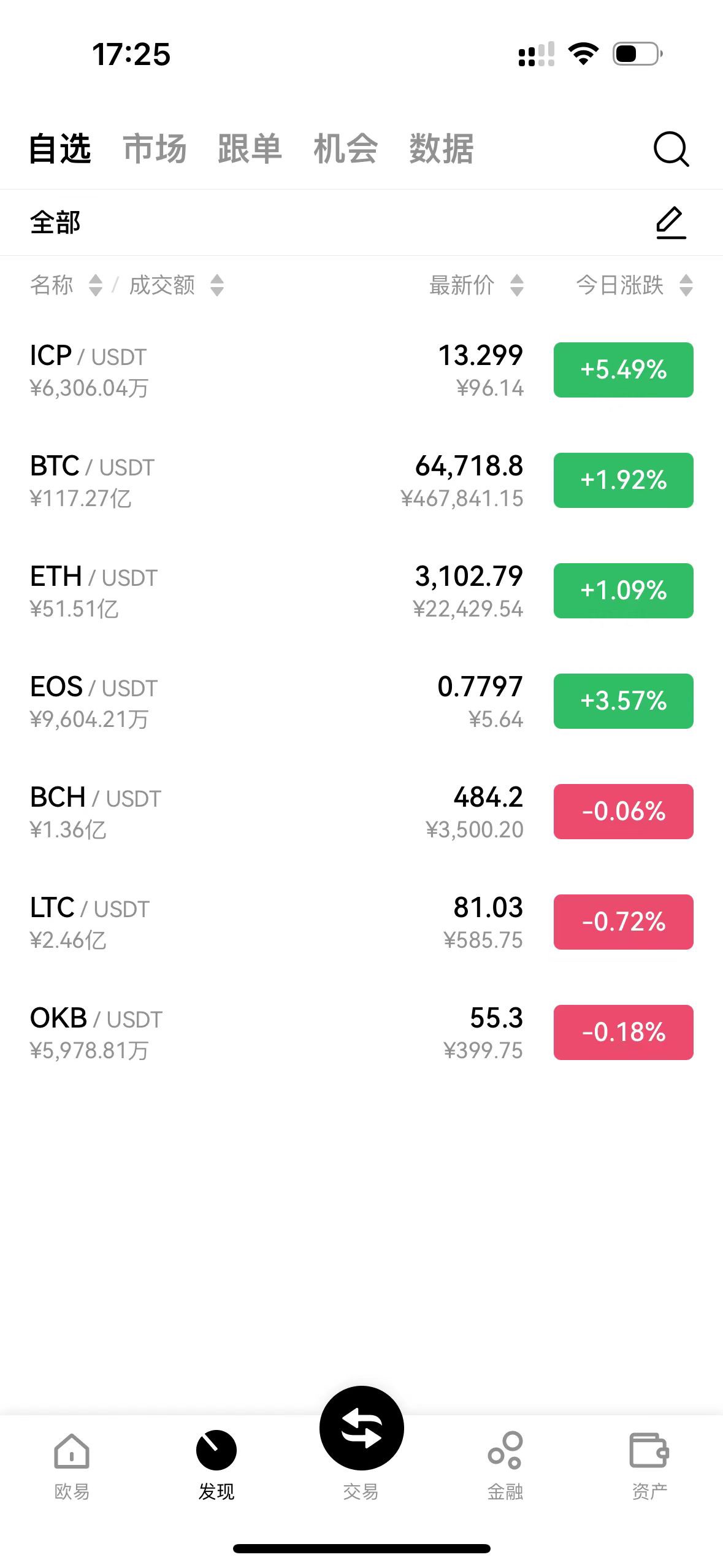This screenshot has width=723, height=1568.
Task: Toggle ICP +5.49% change badge
Action: 623,370
